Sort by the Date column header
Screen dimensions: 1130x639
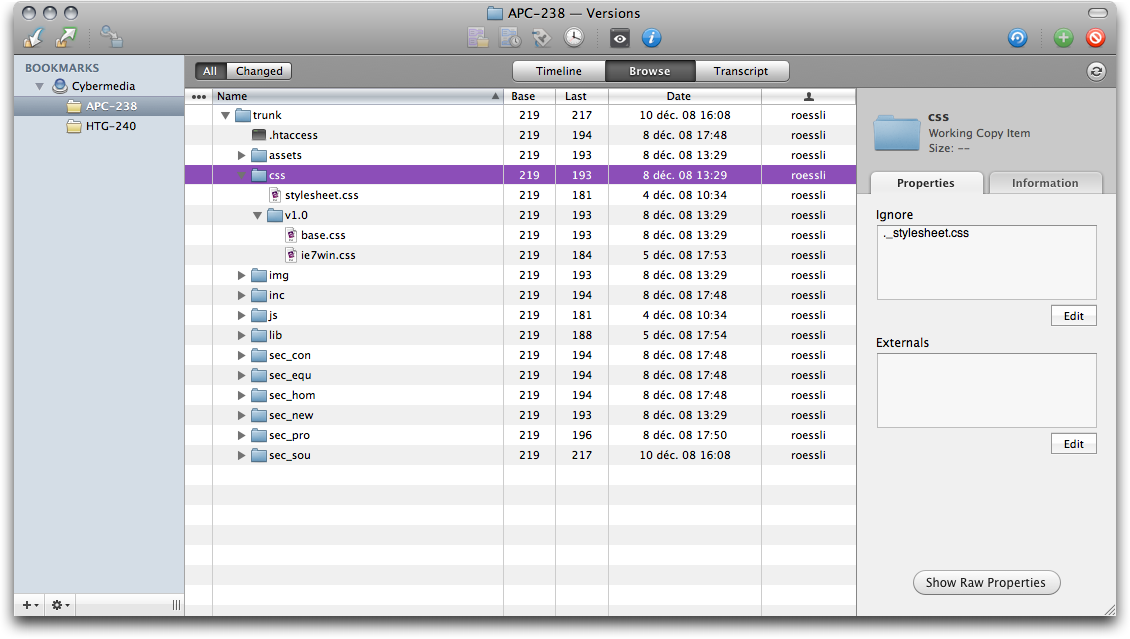point(685,96)
